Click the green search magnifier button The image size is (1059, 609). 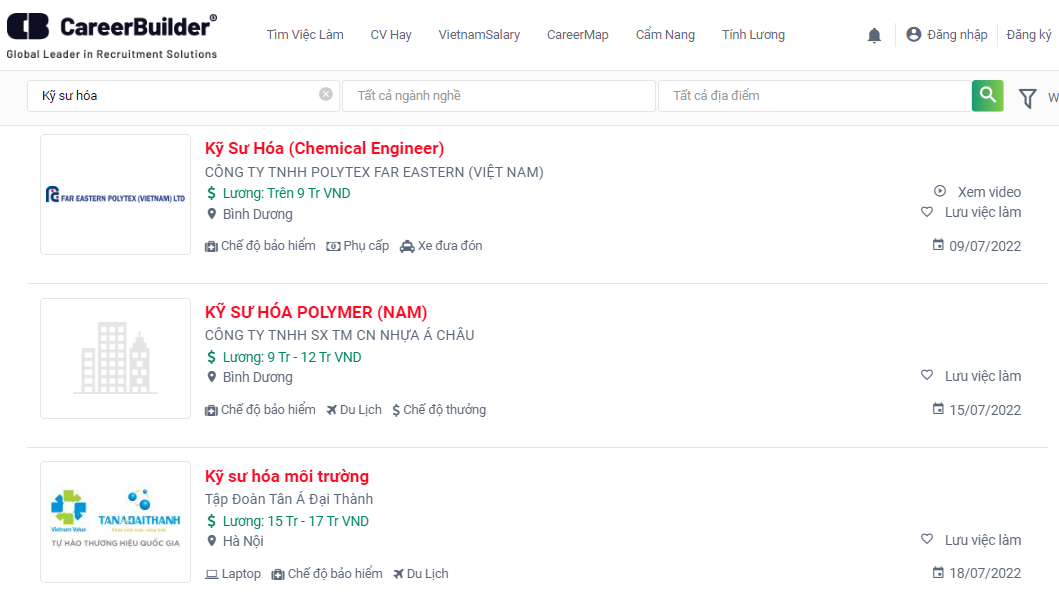tap(987, 95)
